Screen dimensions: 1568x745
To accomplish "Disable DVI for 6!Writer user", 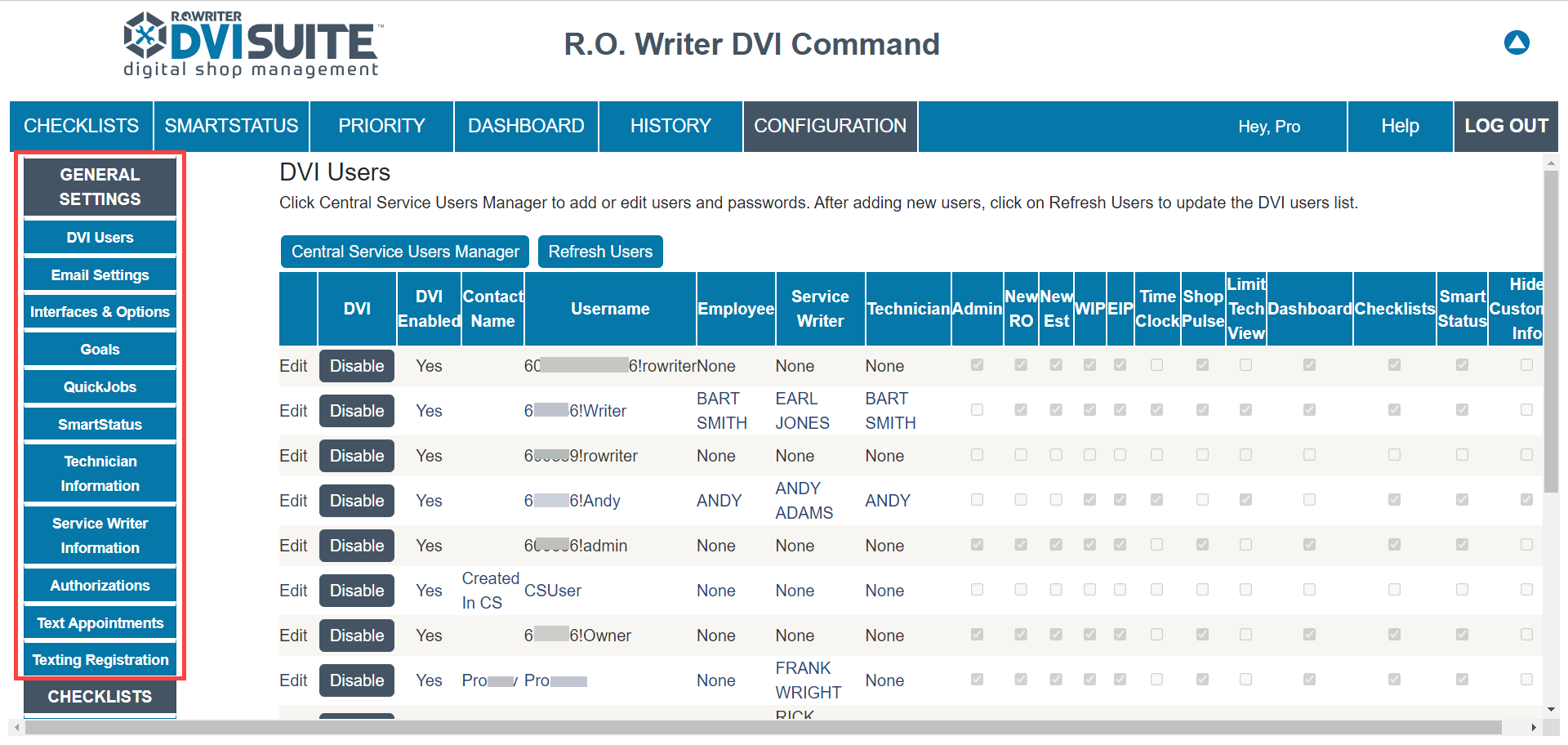I will pos(357,411).
